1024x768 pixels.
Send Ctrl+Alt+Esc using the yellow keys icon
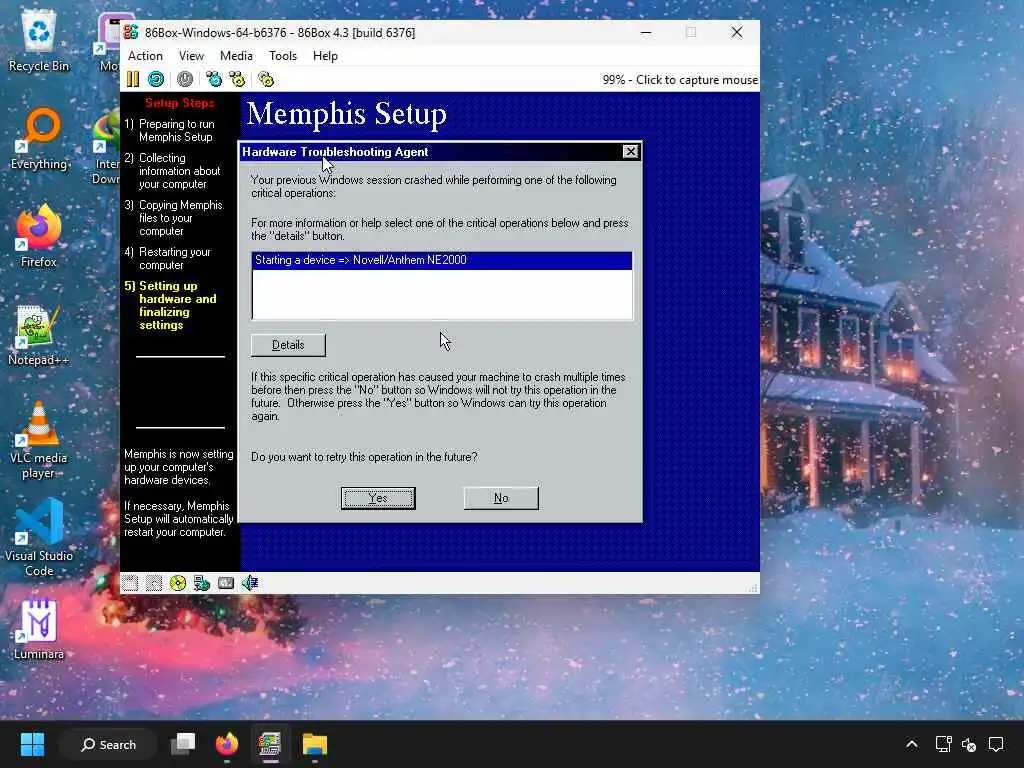click(x=237, y=80)
